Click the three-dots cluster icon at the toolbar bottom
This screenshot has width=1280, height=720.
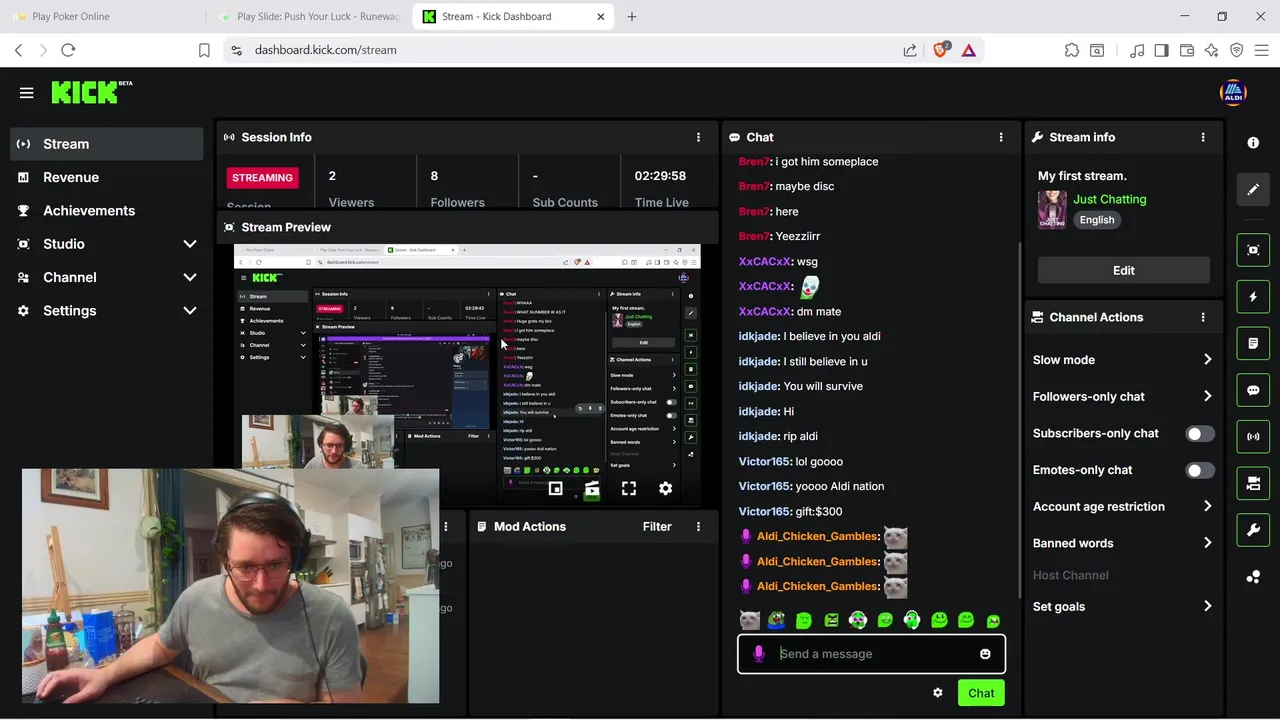pyautogui.click(x=1253, y=577)
